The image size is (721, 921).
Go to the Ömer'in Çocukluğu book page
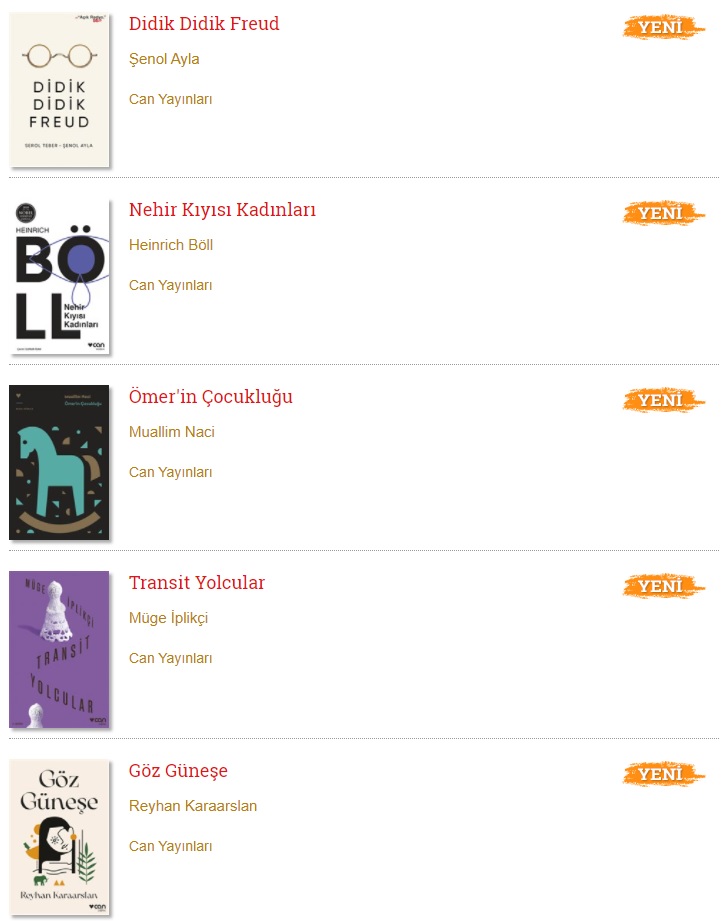coord(211,397)
